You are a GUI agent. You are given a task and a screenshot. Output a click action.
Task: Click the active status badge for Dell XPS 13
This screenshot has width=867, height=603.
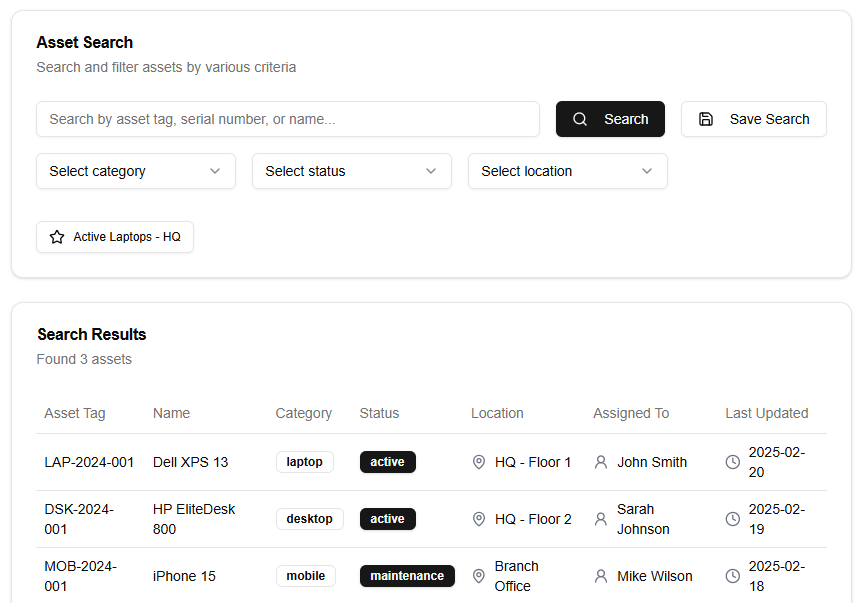coord(388,462)
